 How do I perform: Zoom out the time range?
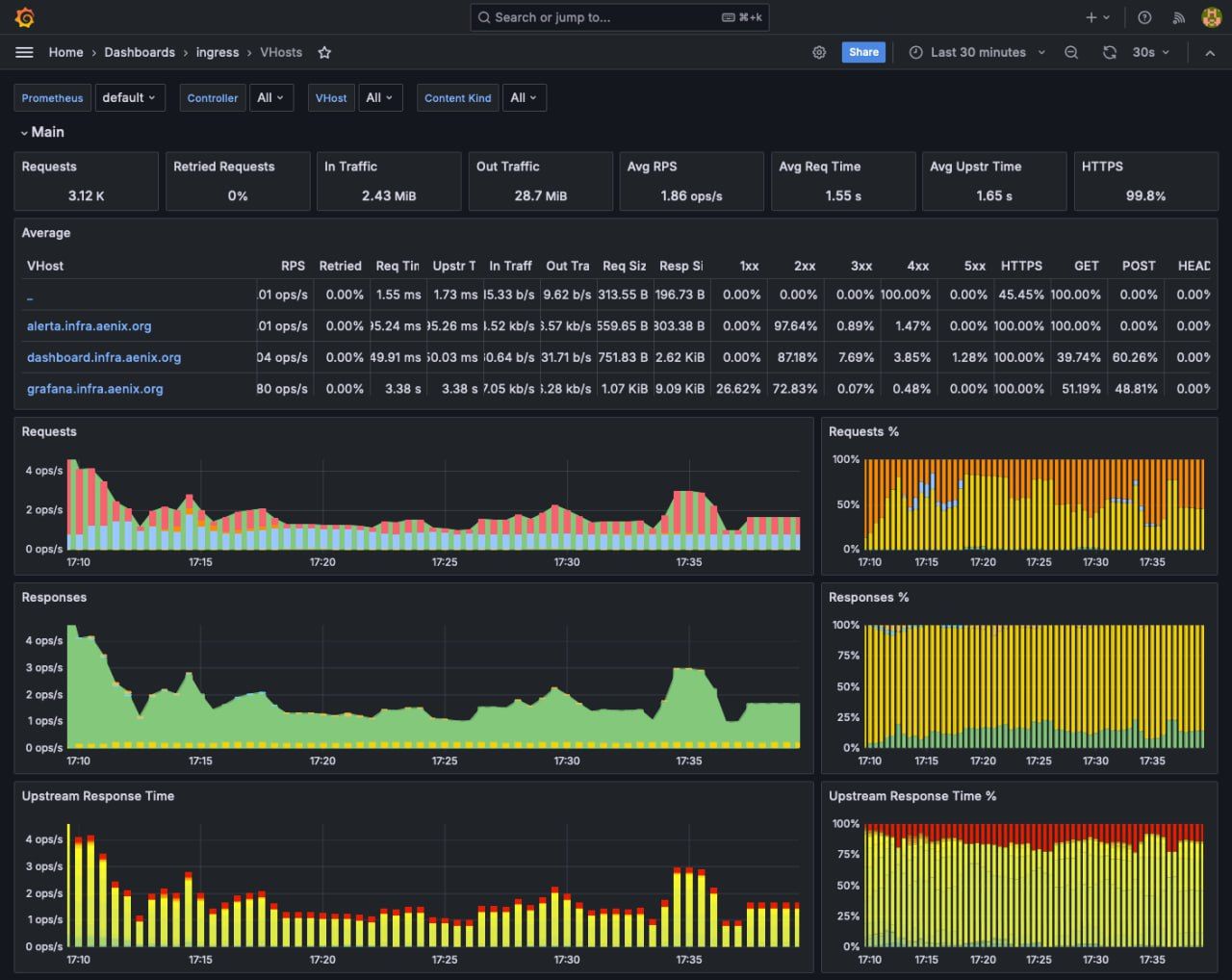point(1071,52)
